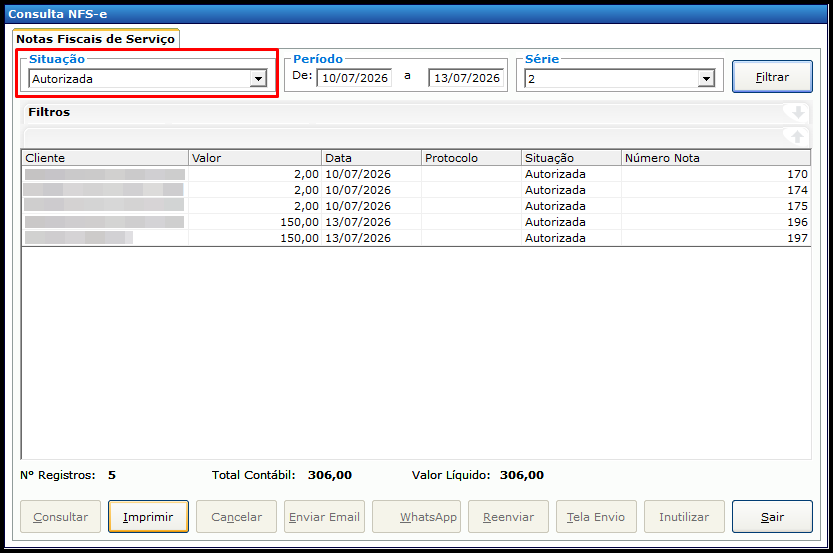Viewport: 833px width, 553px height.
Task: Collapse the Filtros panel with the up arrow
Action: [797, 137]
